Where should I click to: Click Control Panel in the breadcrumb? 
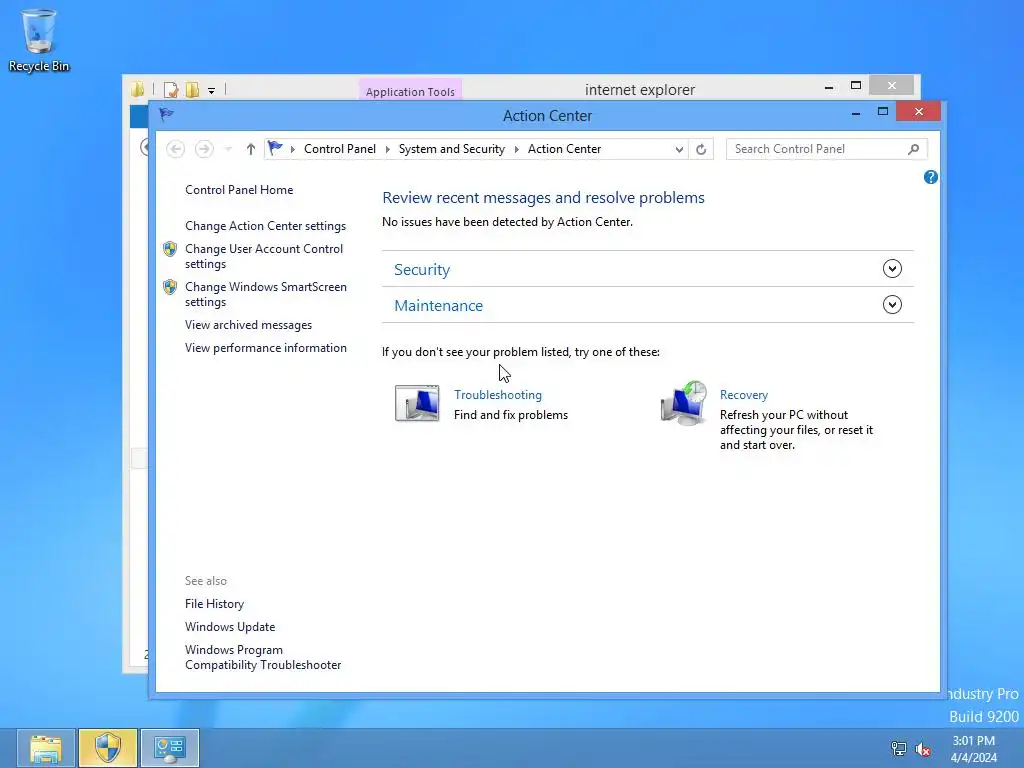(340, 149)
